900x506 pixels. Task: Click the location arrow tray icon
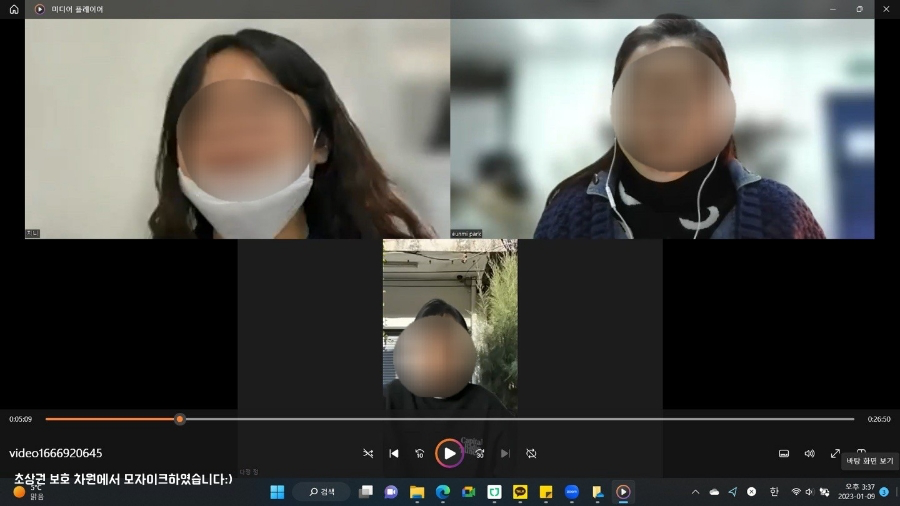[x=733, y=492]
